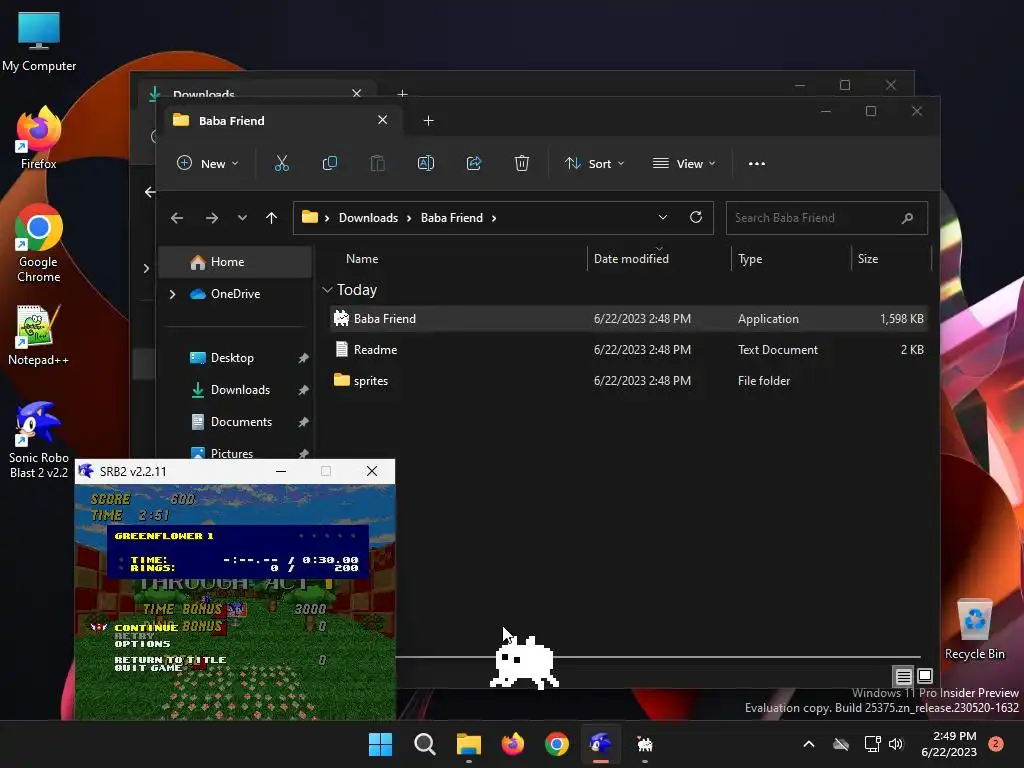The image size is (1024, 768).
Task: Click the Delete trash can icon
Action: (521, 163)
